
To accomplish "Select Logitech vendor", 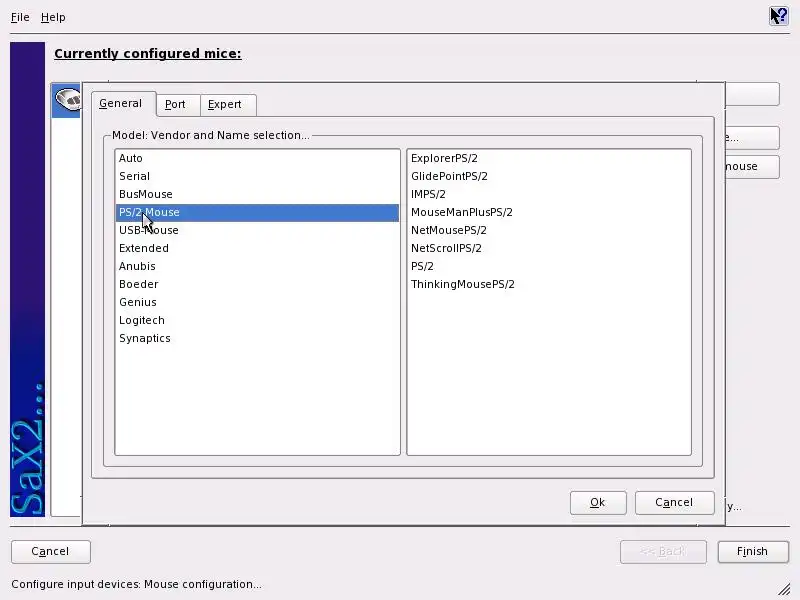I will point(257,320).
